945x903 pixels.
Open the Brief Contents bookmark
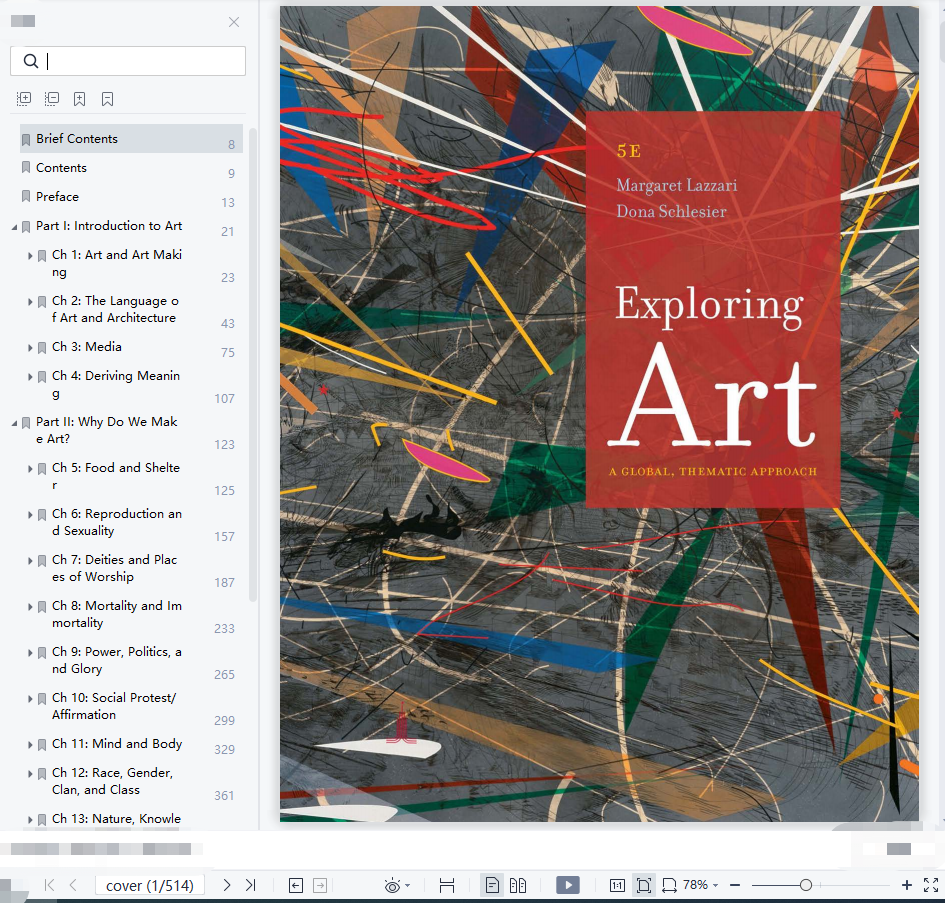pyautogui.click(x=131, y=139)
